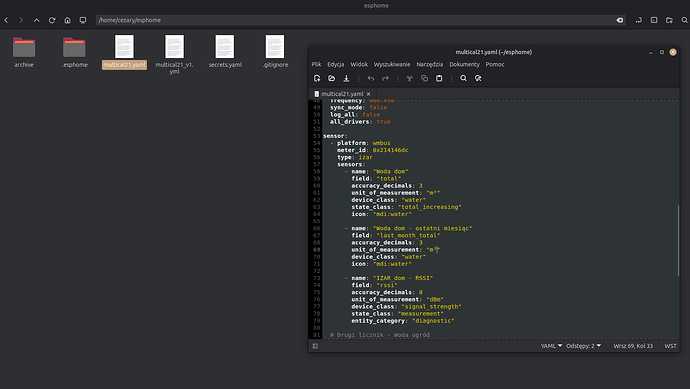
Task: Open the Pomoc menu
Action: [495, 64]
